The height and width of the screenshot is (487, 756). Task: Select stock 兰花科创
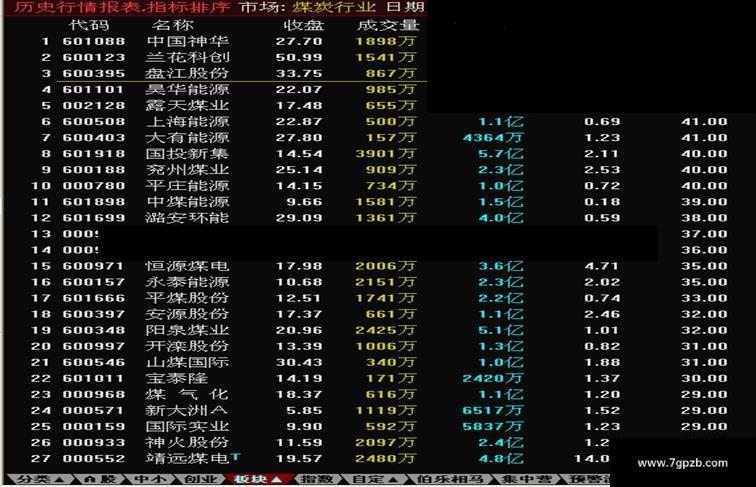[x=188, y=57]
